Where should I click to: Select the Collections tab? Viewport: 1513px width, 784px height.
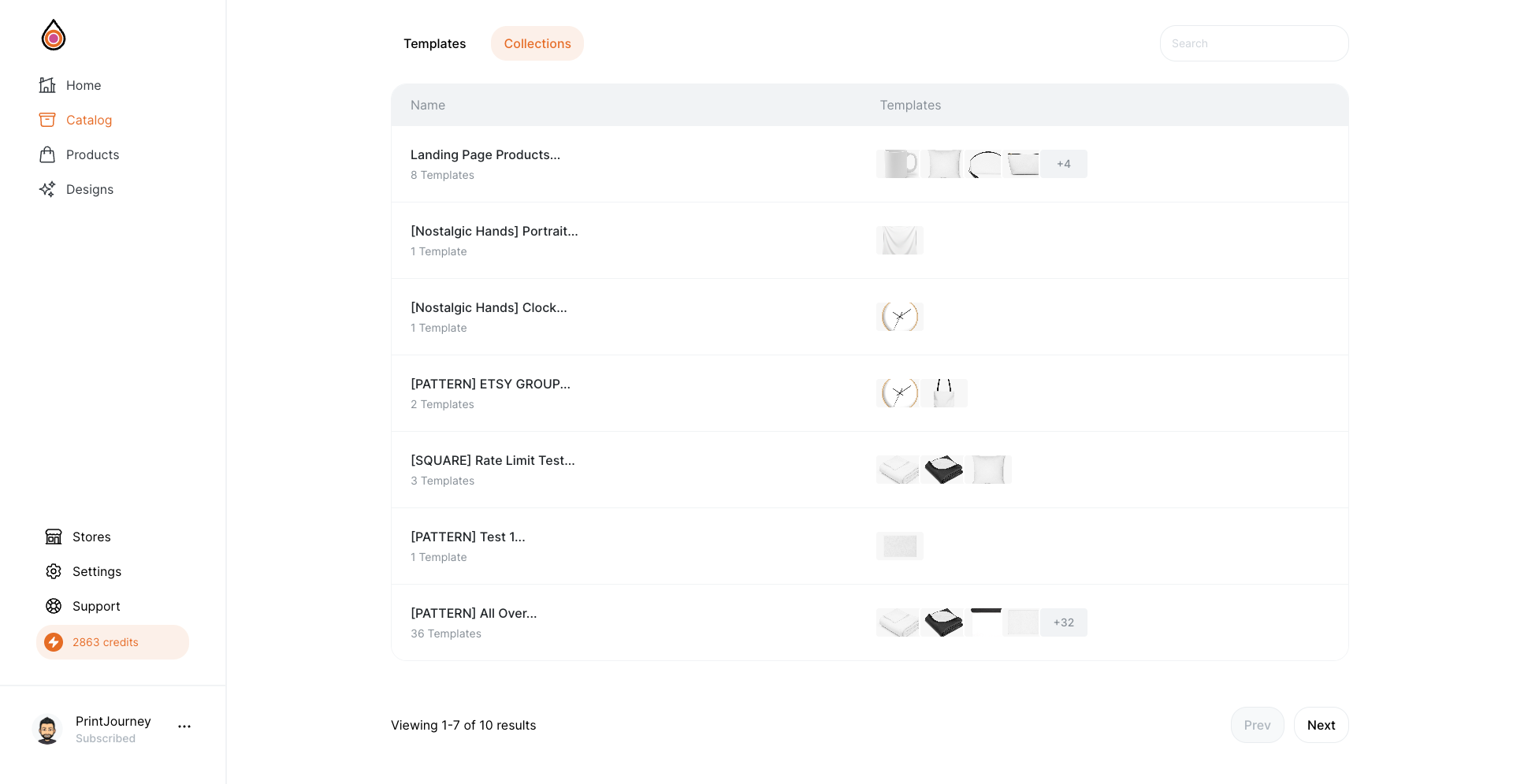537,43
